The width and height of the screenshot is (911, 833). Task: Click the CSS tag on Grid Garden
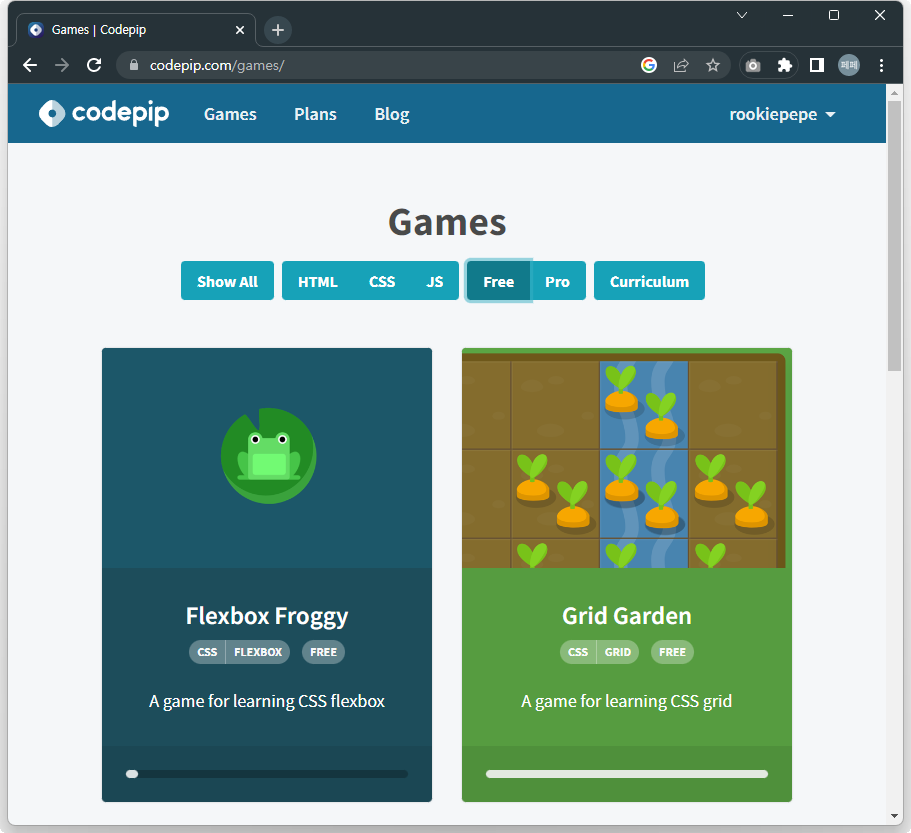click(578, 652)
